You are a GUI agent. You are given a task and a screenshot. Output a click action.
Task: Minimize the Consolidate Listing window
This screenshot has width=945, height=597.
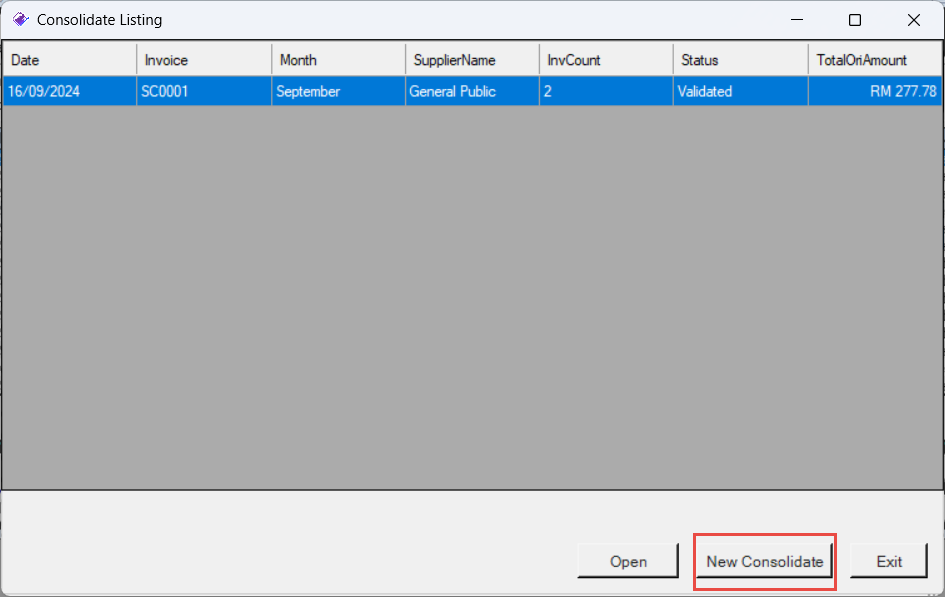(797, 20)
